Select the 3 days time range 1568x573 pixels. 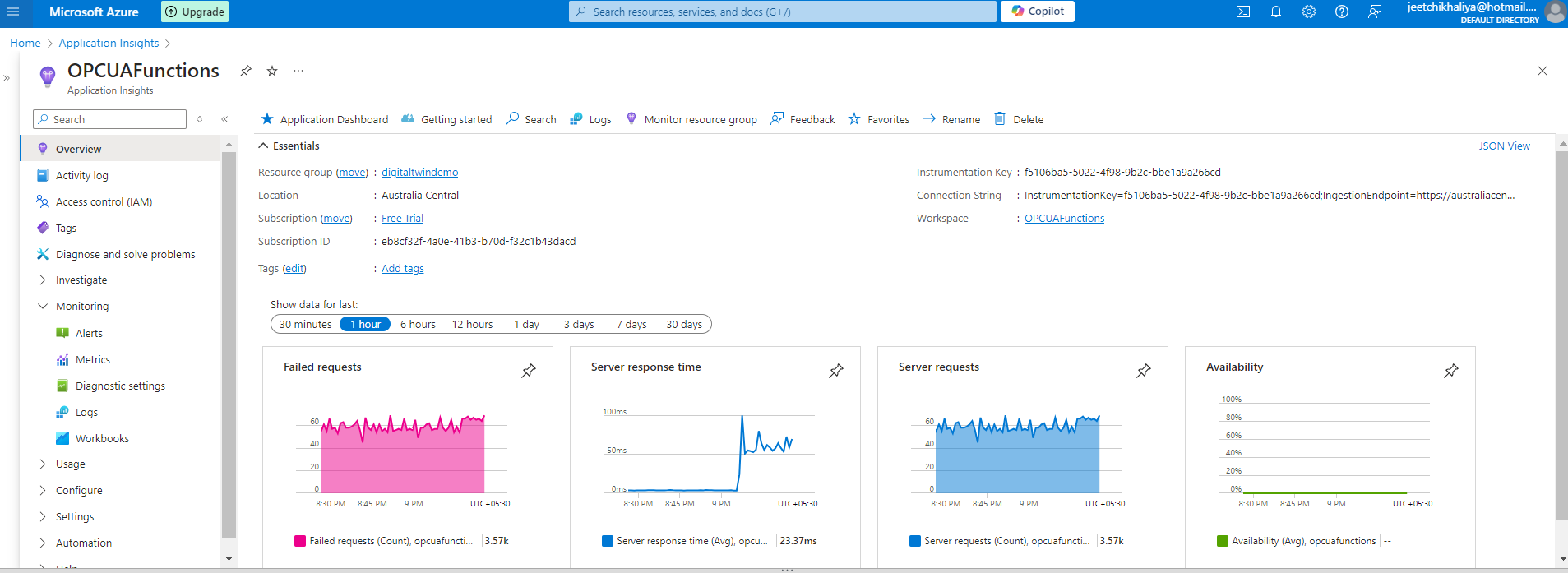click(x=579, y=324)
